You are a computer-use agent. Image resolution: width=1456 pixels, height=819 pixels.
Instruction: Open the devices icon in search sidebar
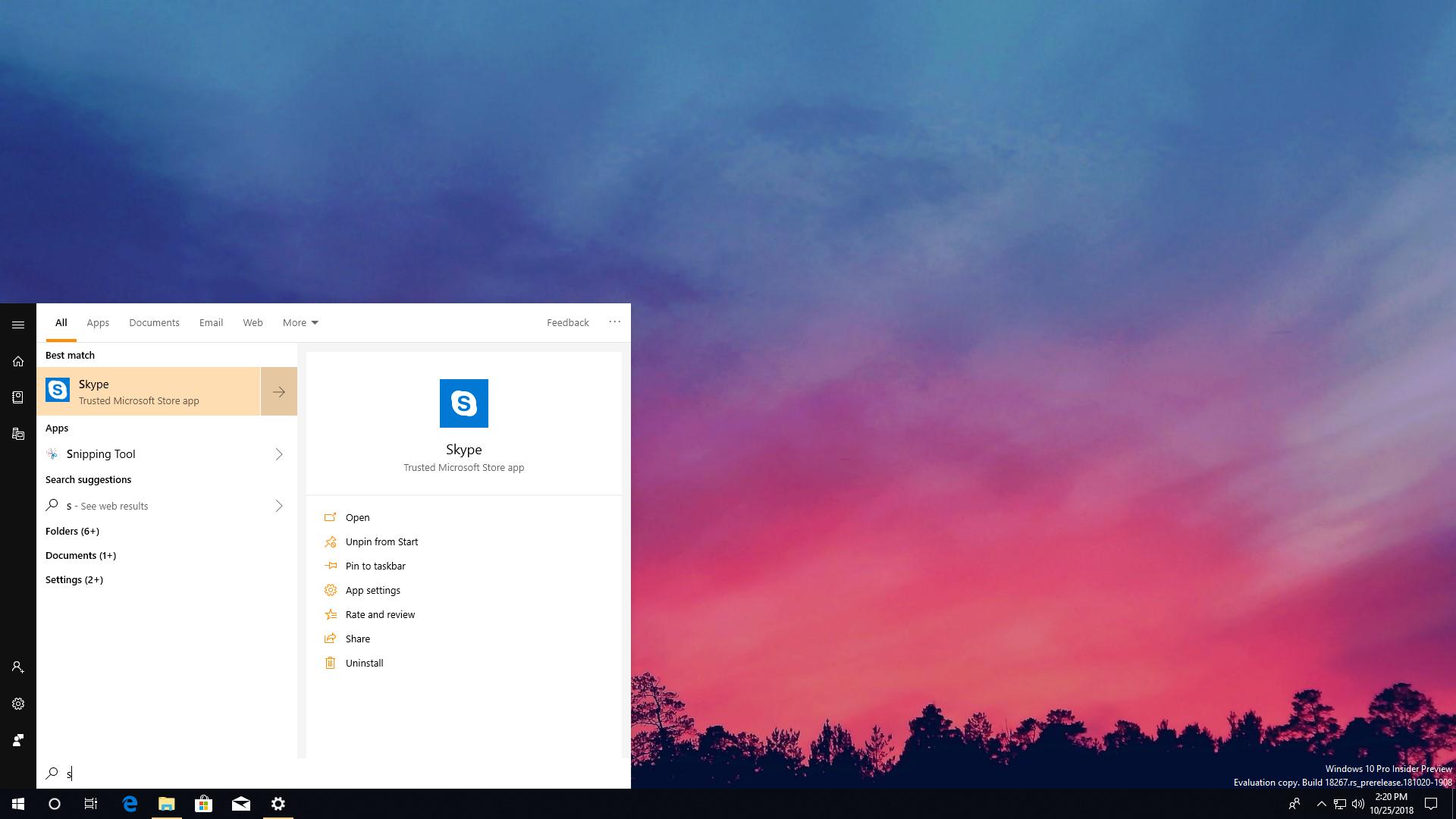click(18, 434)
